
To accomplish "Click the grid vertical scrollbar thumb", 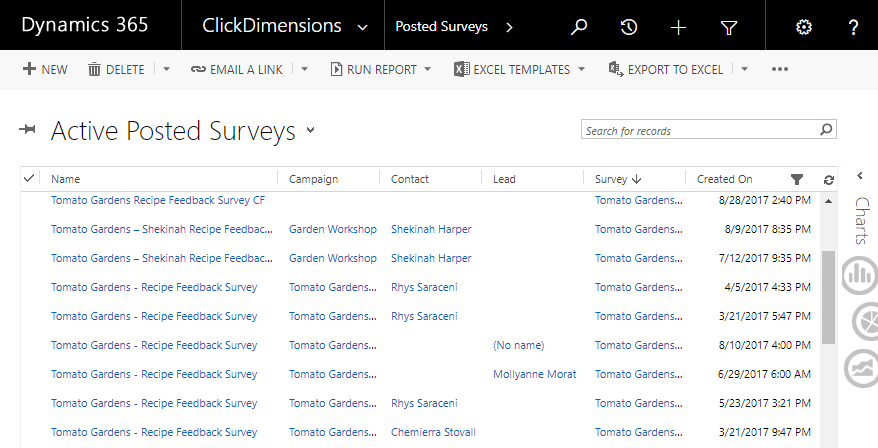I will [x=829, y=297].
